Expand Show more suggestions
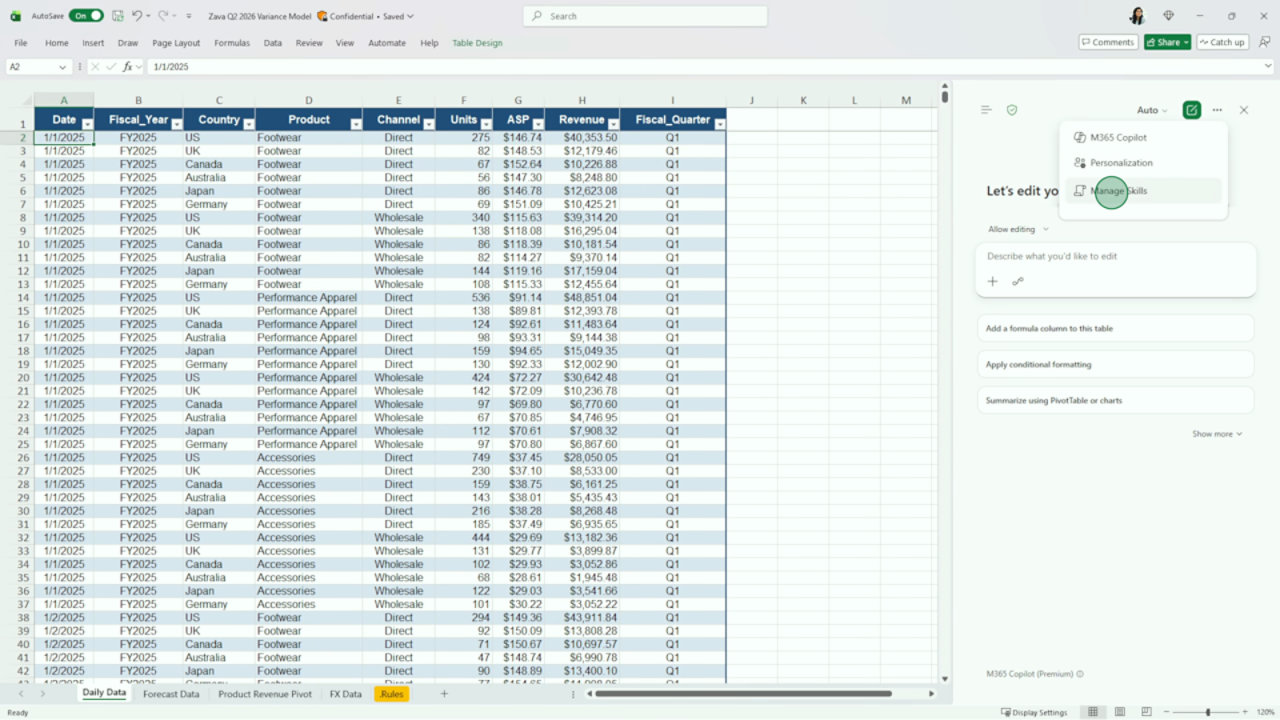1280x720 pixels. 1217,434
